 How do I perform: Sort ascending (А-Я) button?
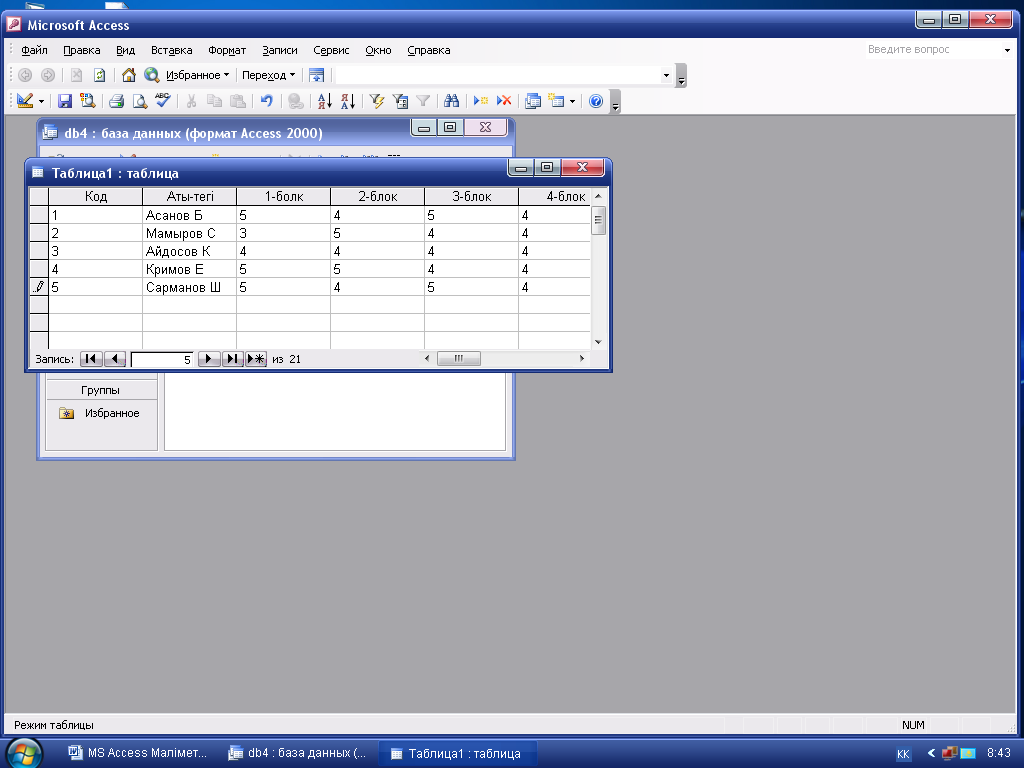325,101
